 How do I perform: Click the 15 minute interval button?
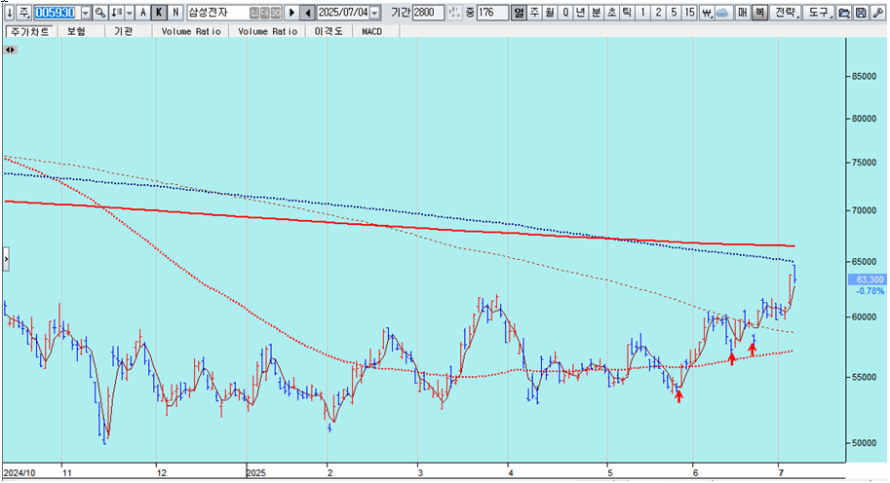point(690,13)
